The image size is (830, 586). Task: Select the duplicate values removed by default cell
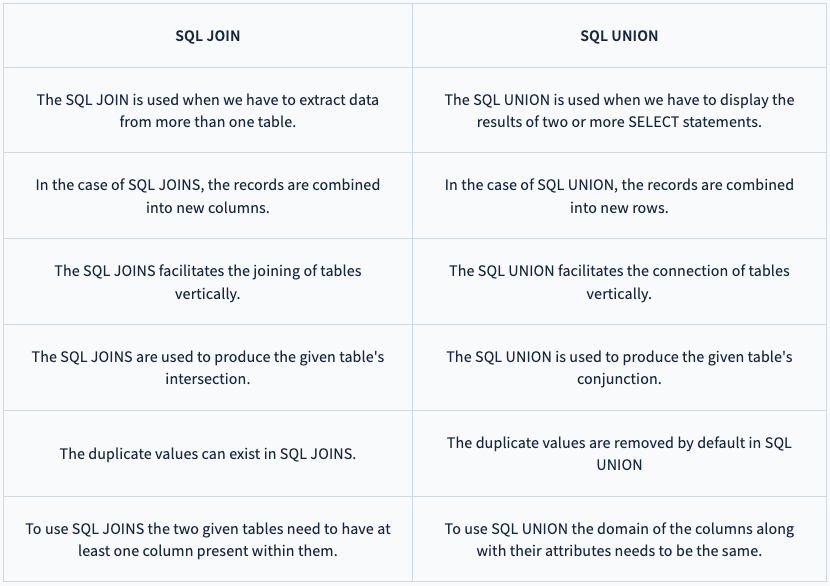pos(619,453)
